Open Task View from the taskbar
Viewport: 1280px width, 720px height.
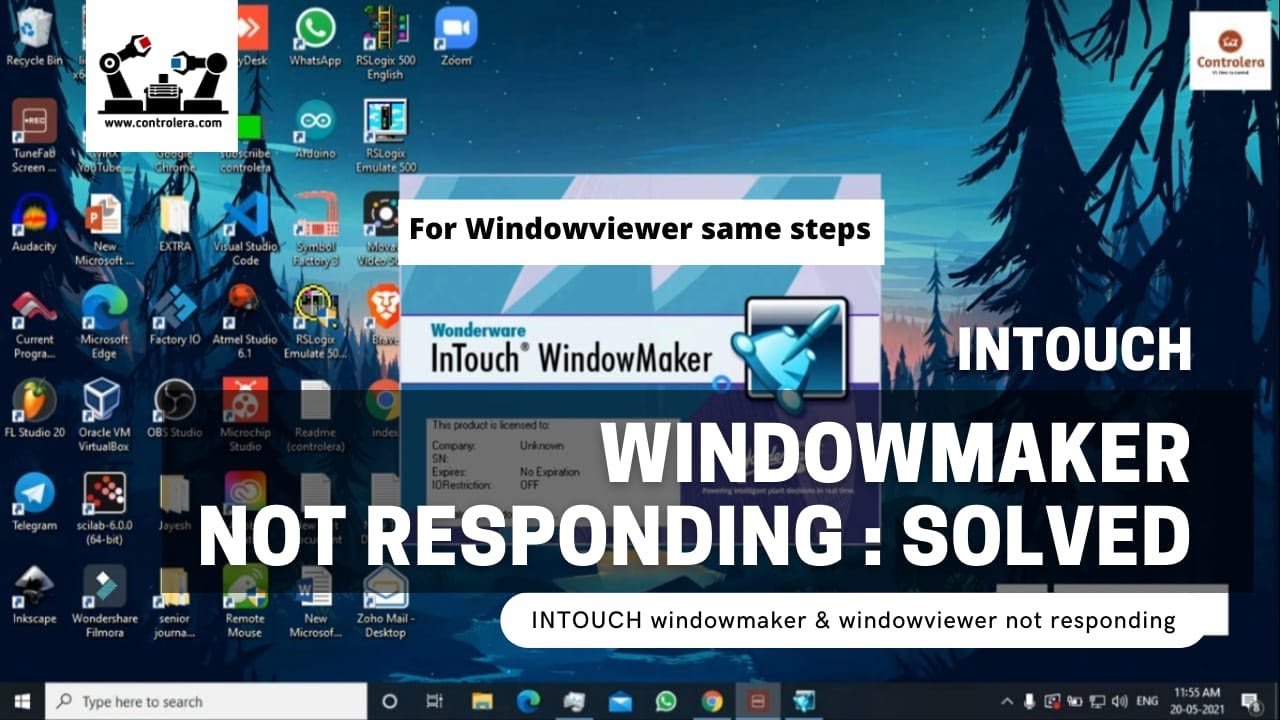[x=435, y=701]
